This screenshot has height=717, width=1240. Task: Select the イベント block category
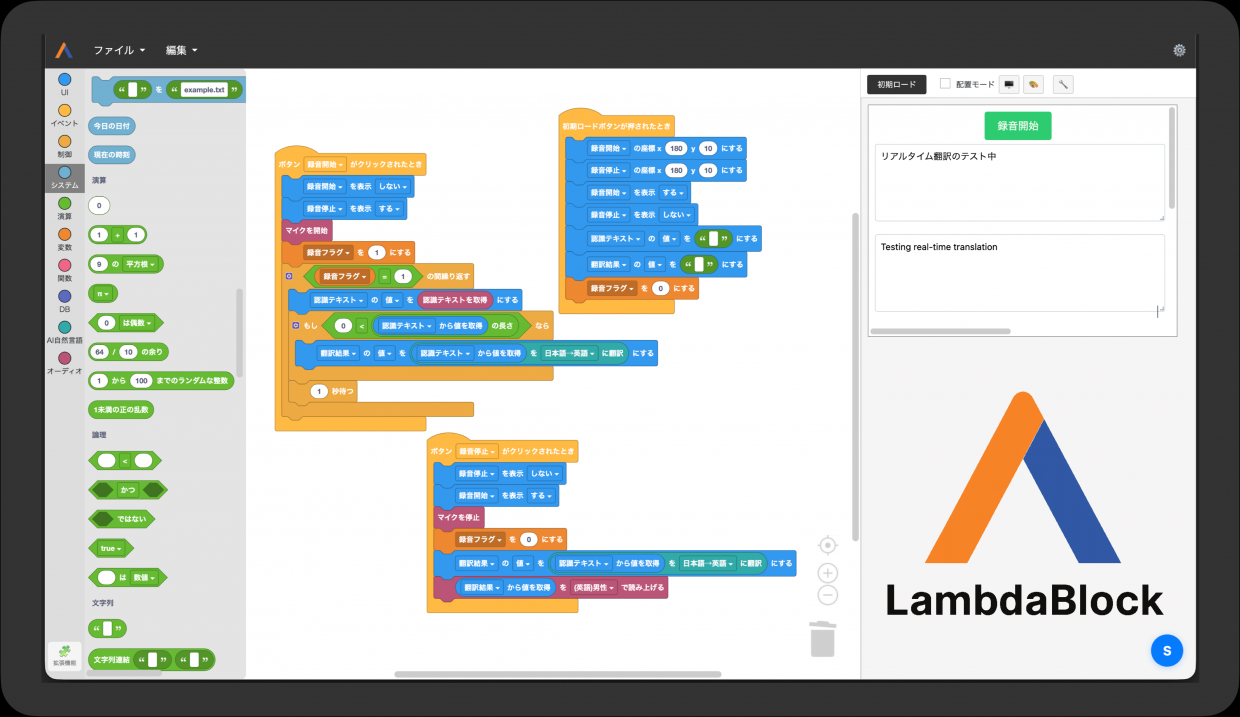coord(65,116)
